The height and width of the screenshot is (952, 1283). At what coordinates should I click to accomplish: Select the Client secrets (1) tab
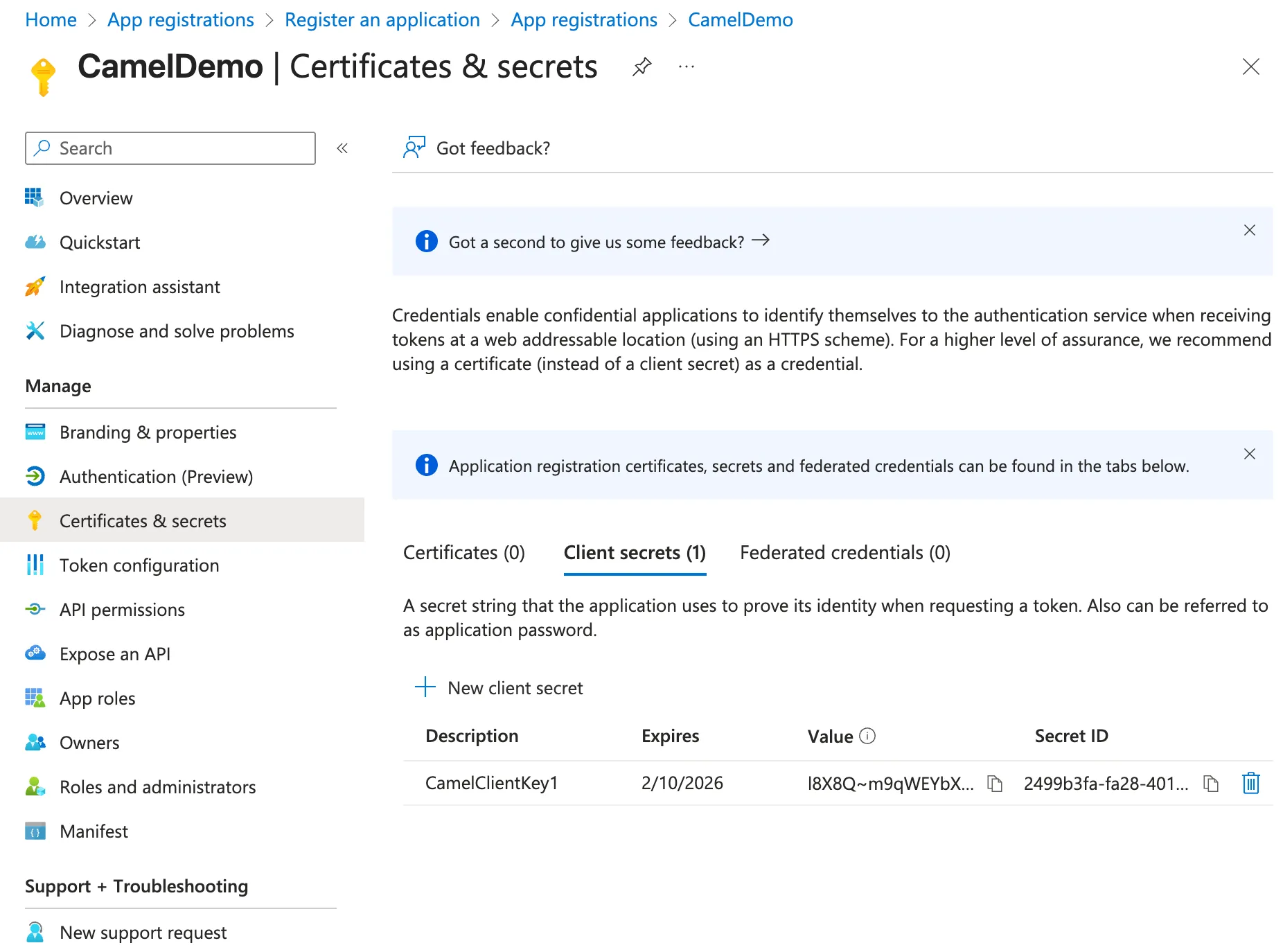(635, 553)
